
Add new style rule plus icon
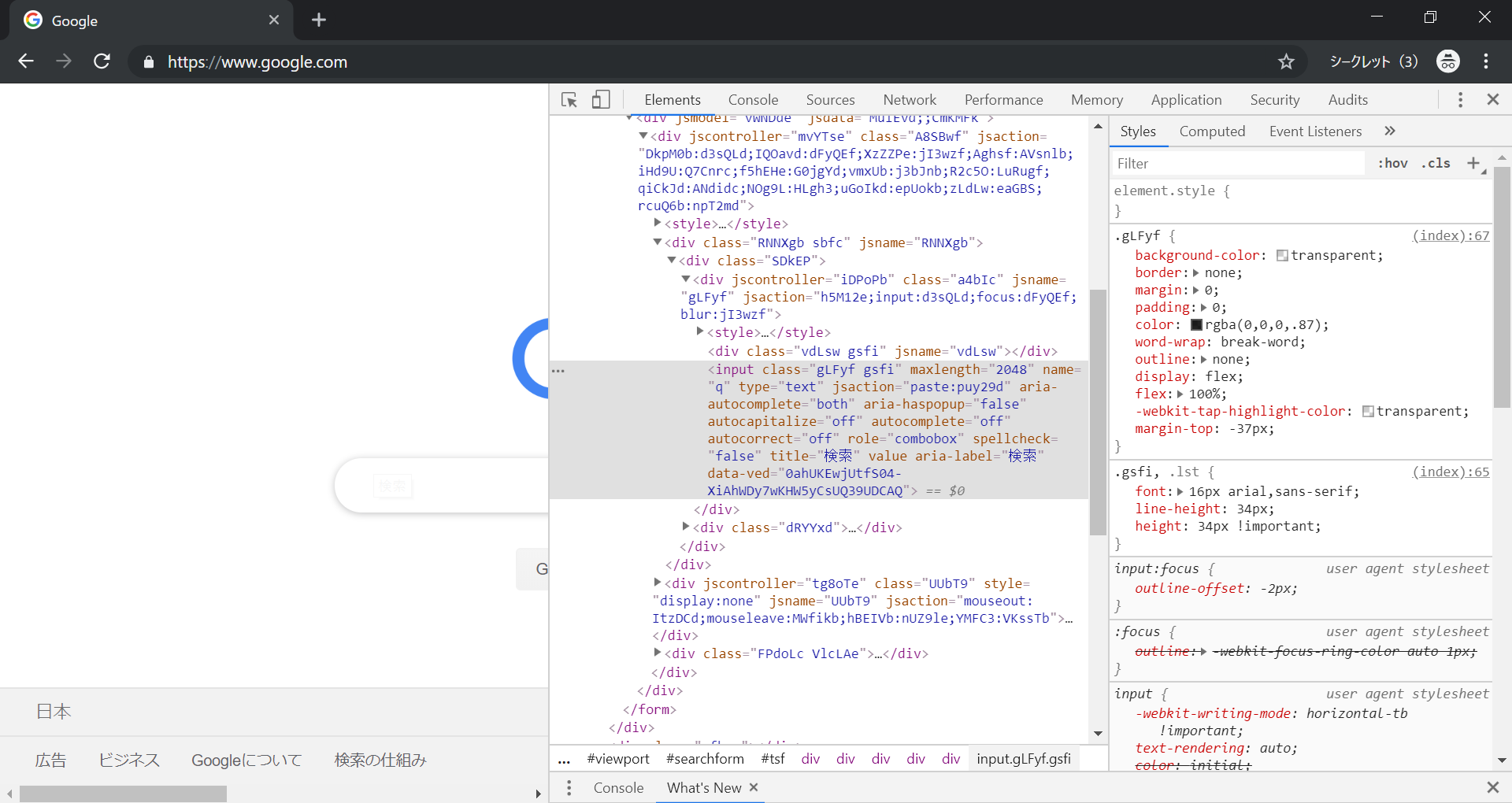click(x=1473, y=163)
